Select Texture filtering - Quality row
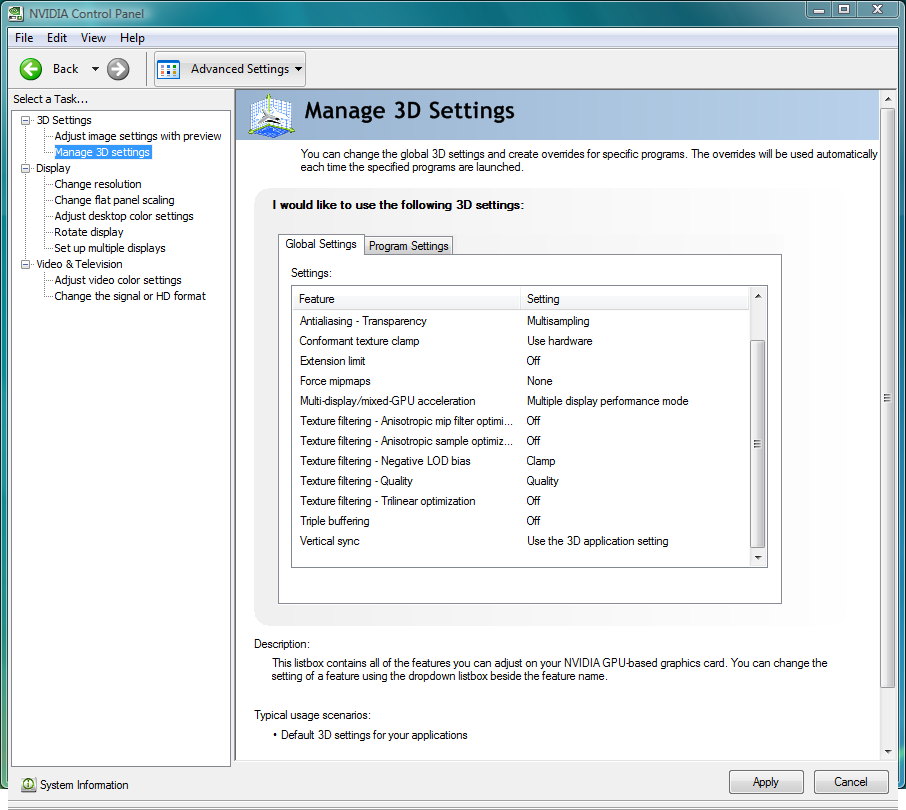This screenshot has width=906, height=810. click(521, 481)
